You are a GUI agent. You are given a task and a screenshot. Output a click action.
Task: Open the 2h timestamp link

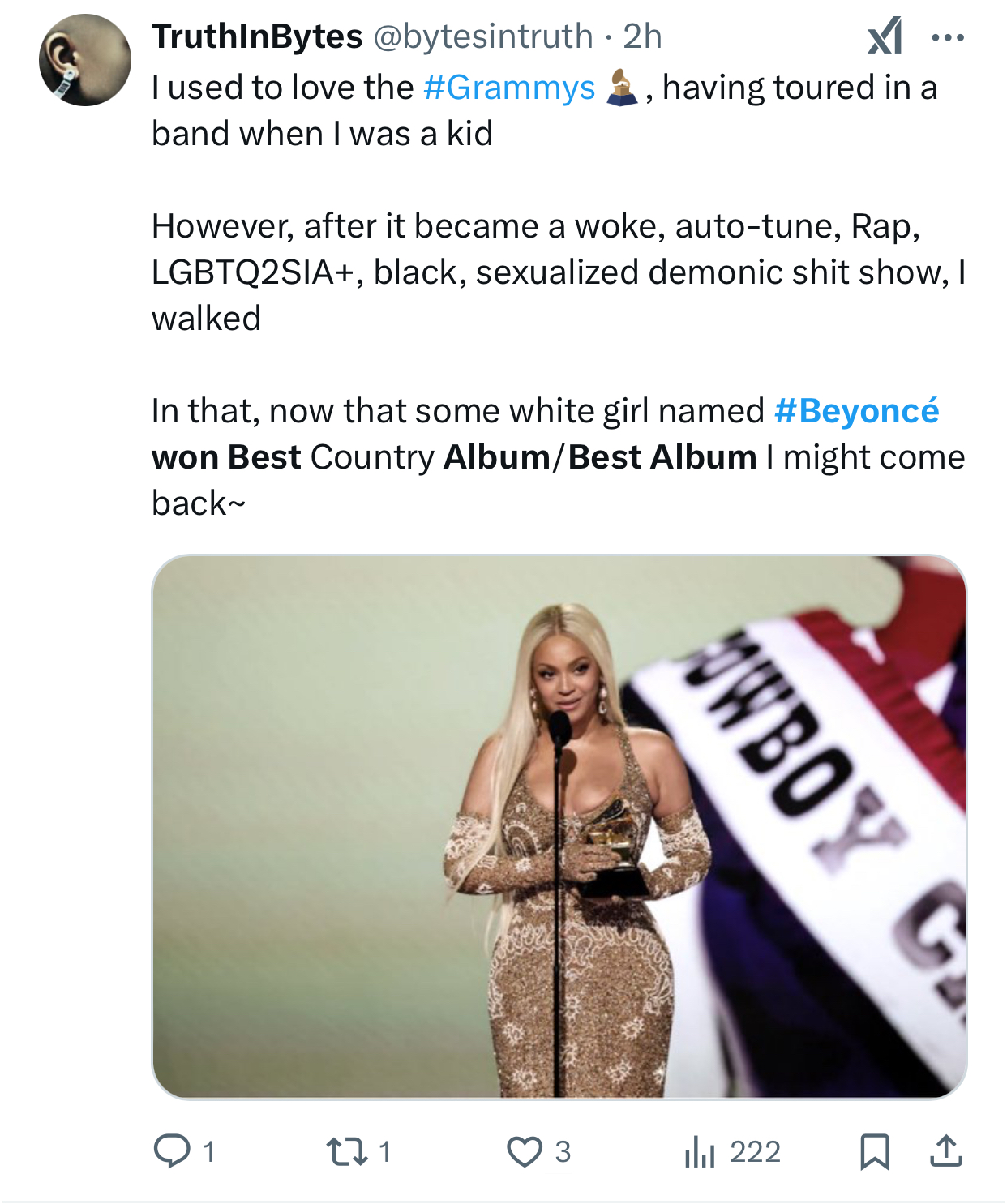click(642, 36)
